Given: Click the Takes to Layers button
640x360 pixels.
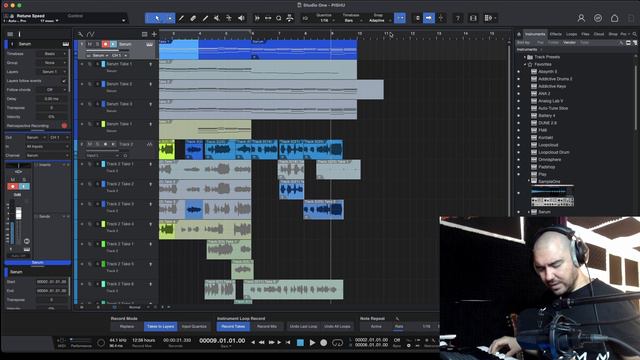Looking at the screenshot, I should coord(160,326).
